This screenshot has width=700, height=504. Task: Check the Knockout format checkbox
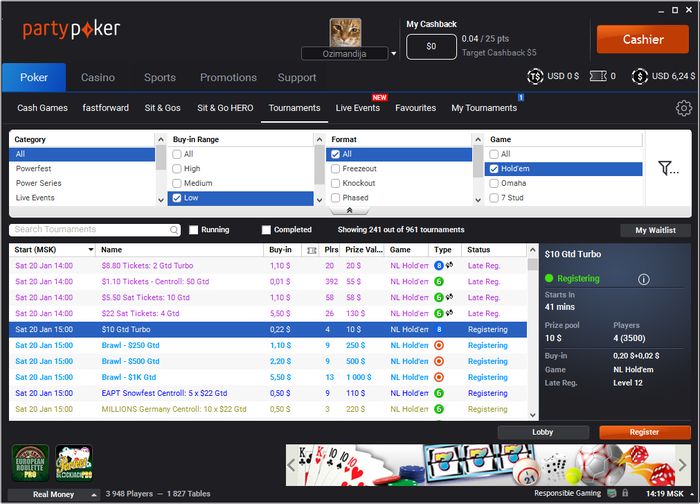click(x=335, y=183)
